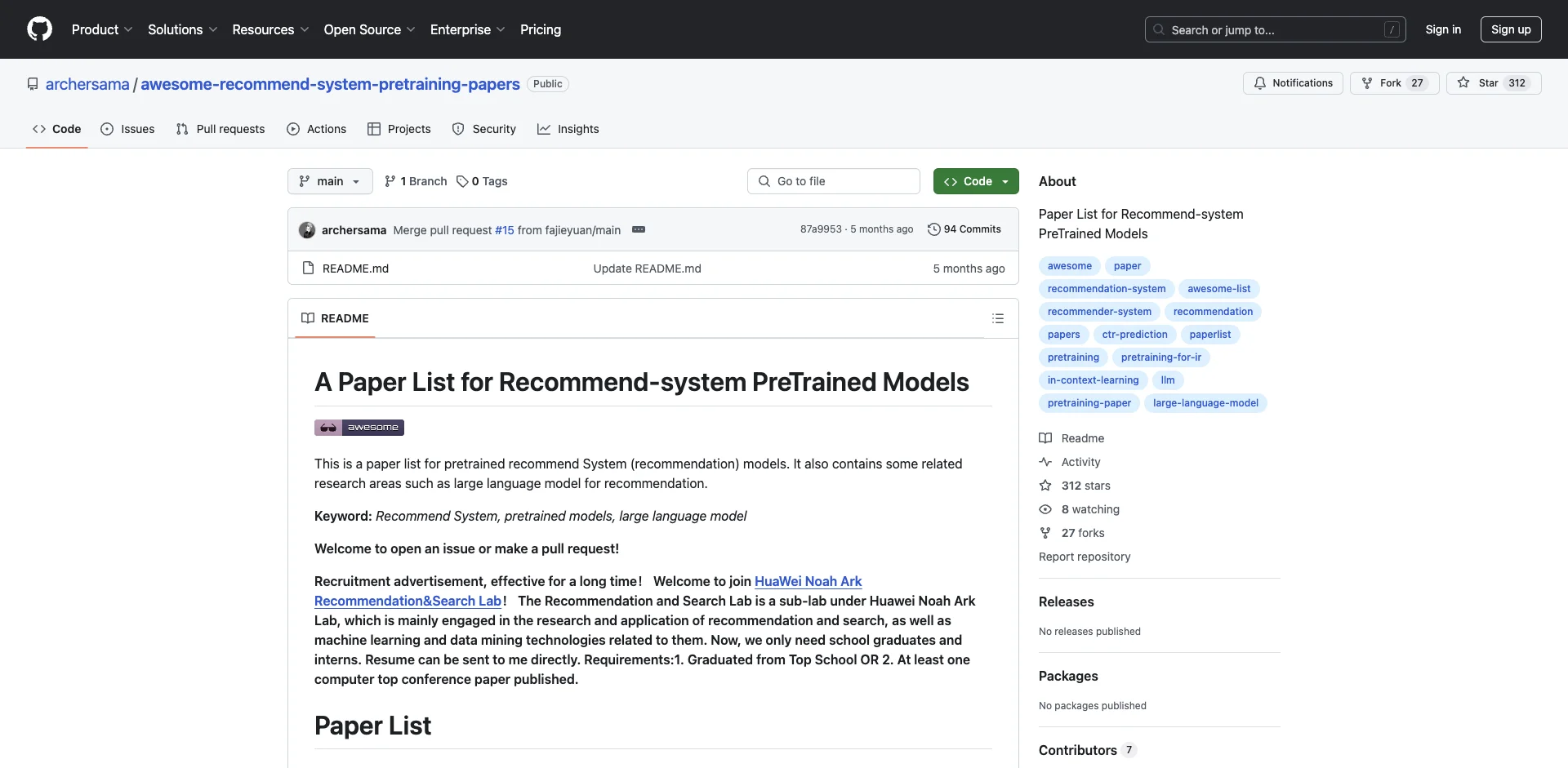Star this repository
The height and width of the screenshot is (768, 1568).
pyautogui.click(x=1494, y=83)
